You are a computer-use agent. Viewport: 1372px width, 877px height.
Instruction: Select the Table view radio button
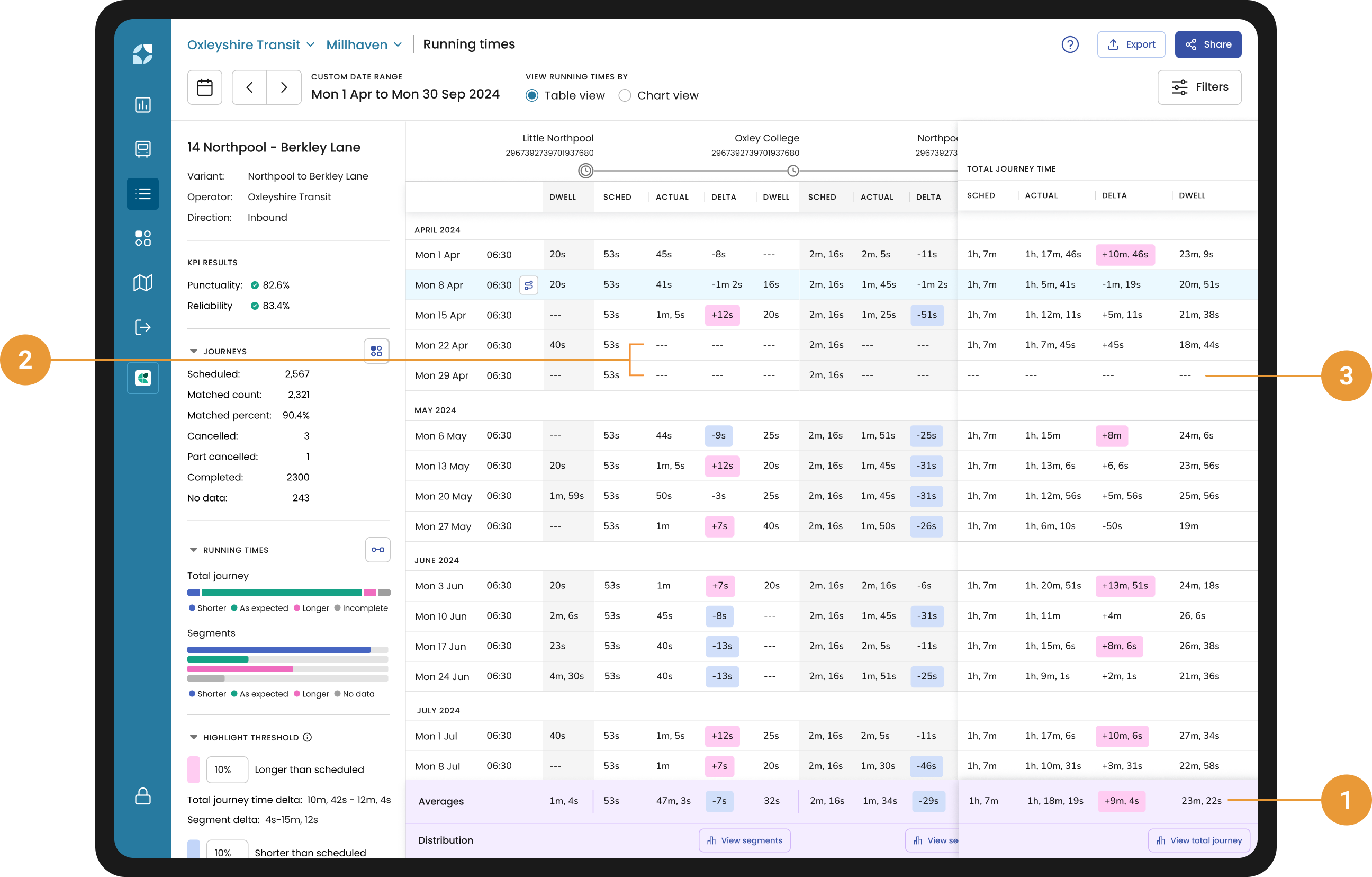[531, 96]
